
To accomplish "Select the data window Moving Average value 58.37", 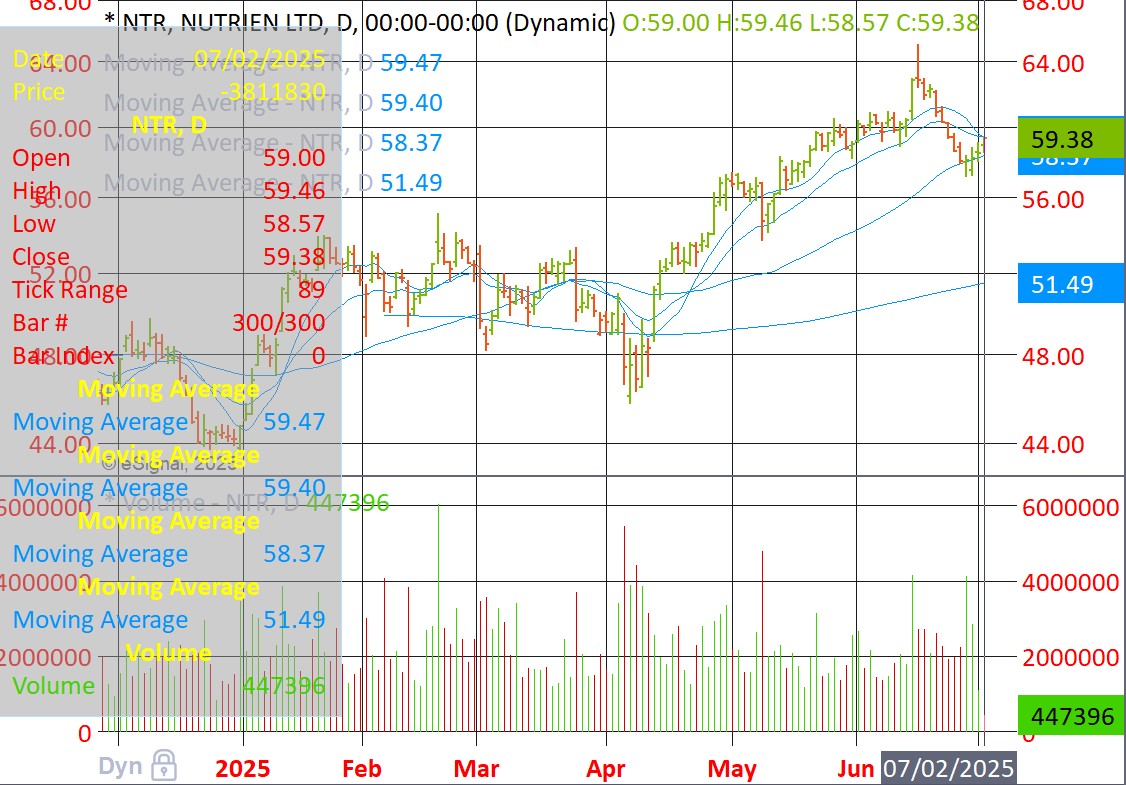I will (294, 554).
